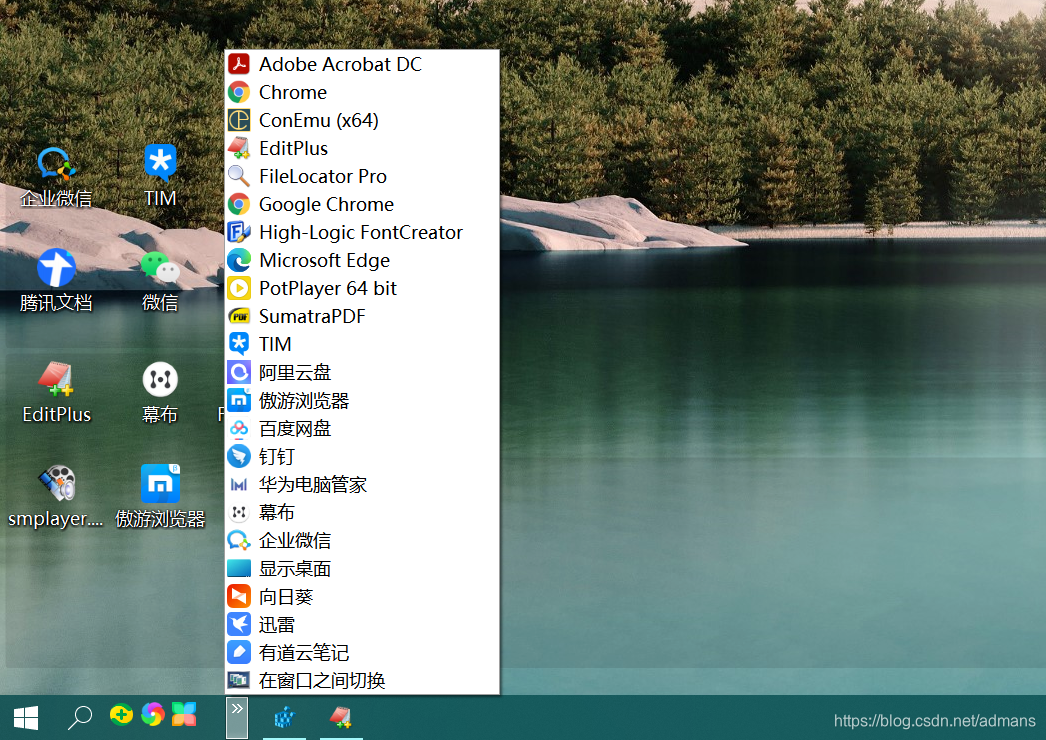
Task: Select the smplayer desktop icon
Action: 56,497
